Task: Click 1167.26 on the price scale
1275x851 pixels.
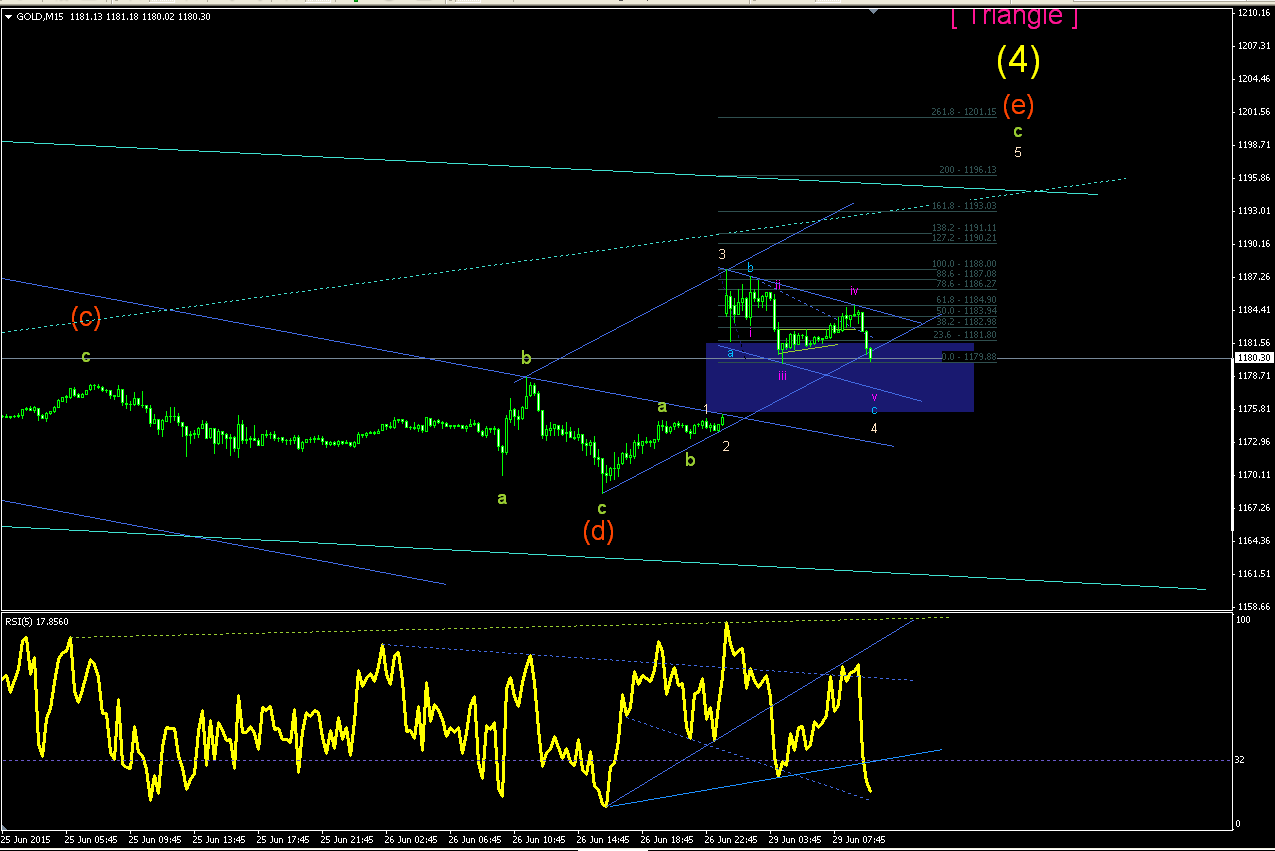Action: tap(1254, 507)
